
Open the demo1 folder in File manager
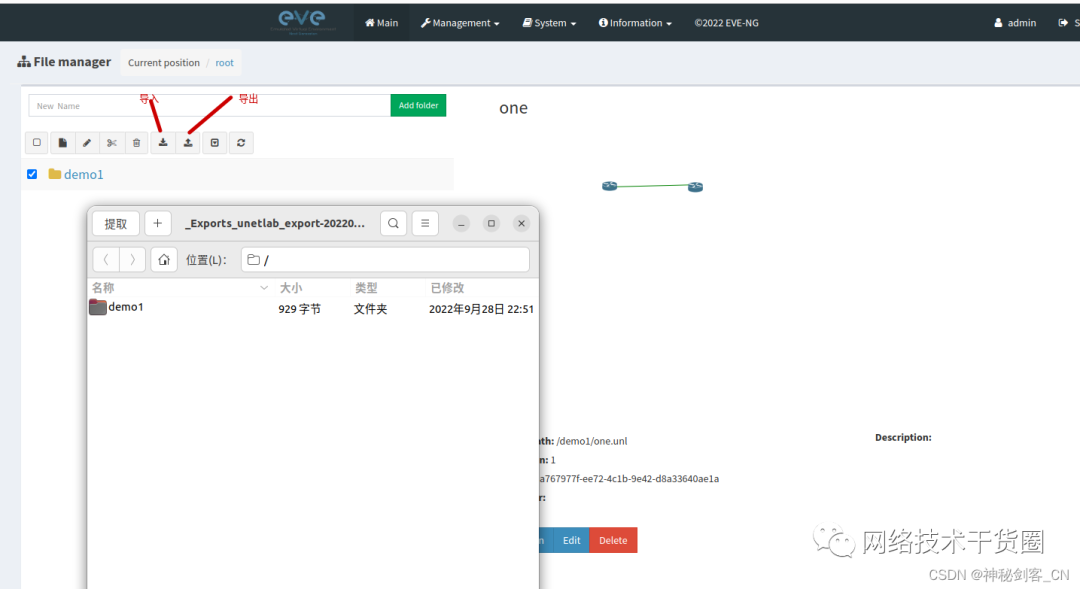tap(83, 174)
